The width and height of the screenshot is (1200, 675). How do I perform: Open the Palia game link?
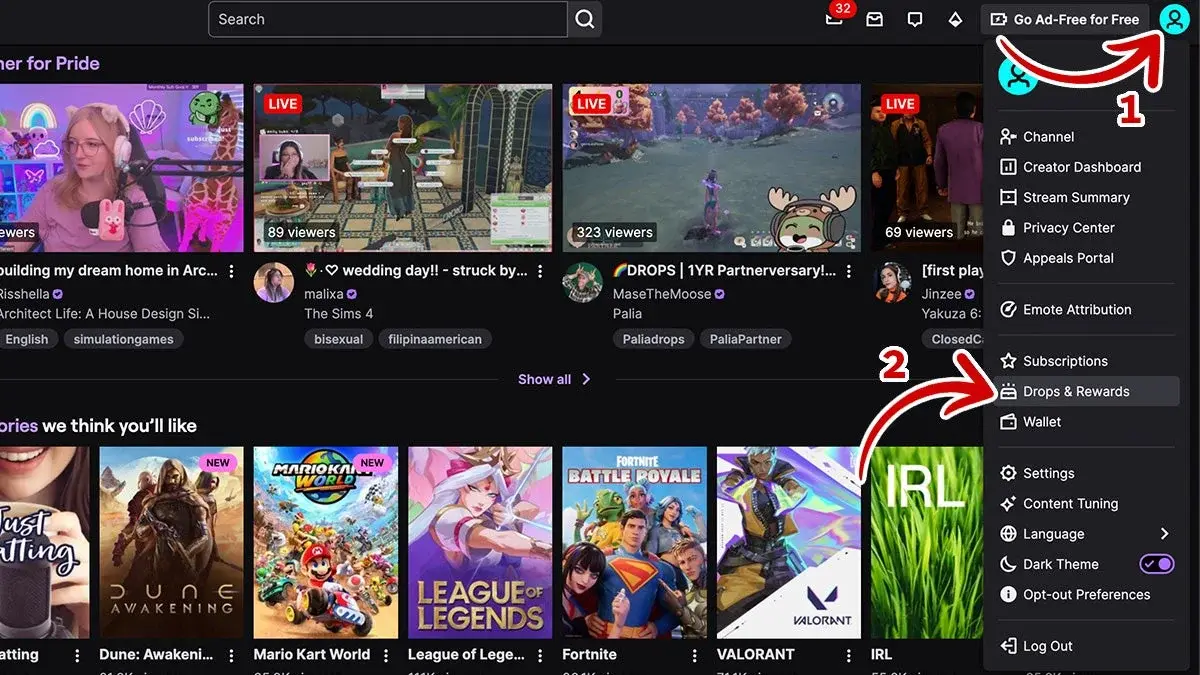pos(628,313)
